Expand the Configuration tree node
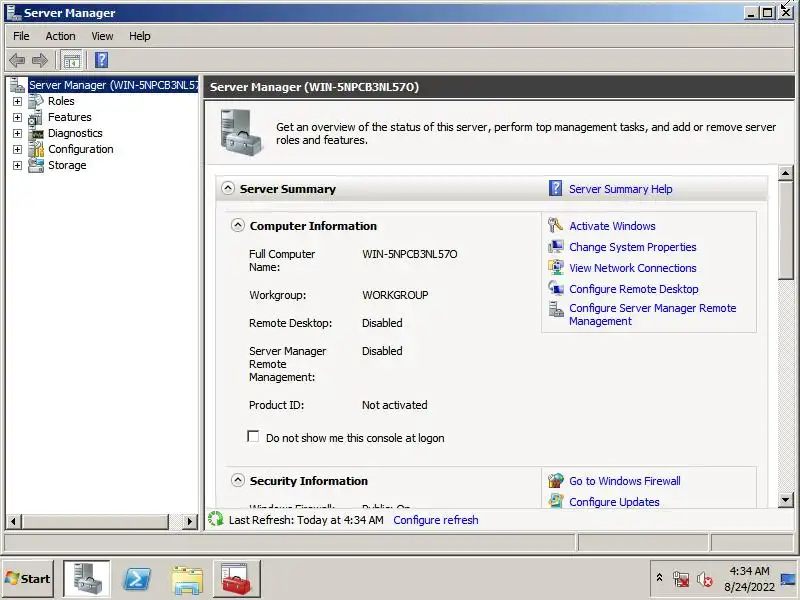The image size is (800, 600). point(17,149)
